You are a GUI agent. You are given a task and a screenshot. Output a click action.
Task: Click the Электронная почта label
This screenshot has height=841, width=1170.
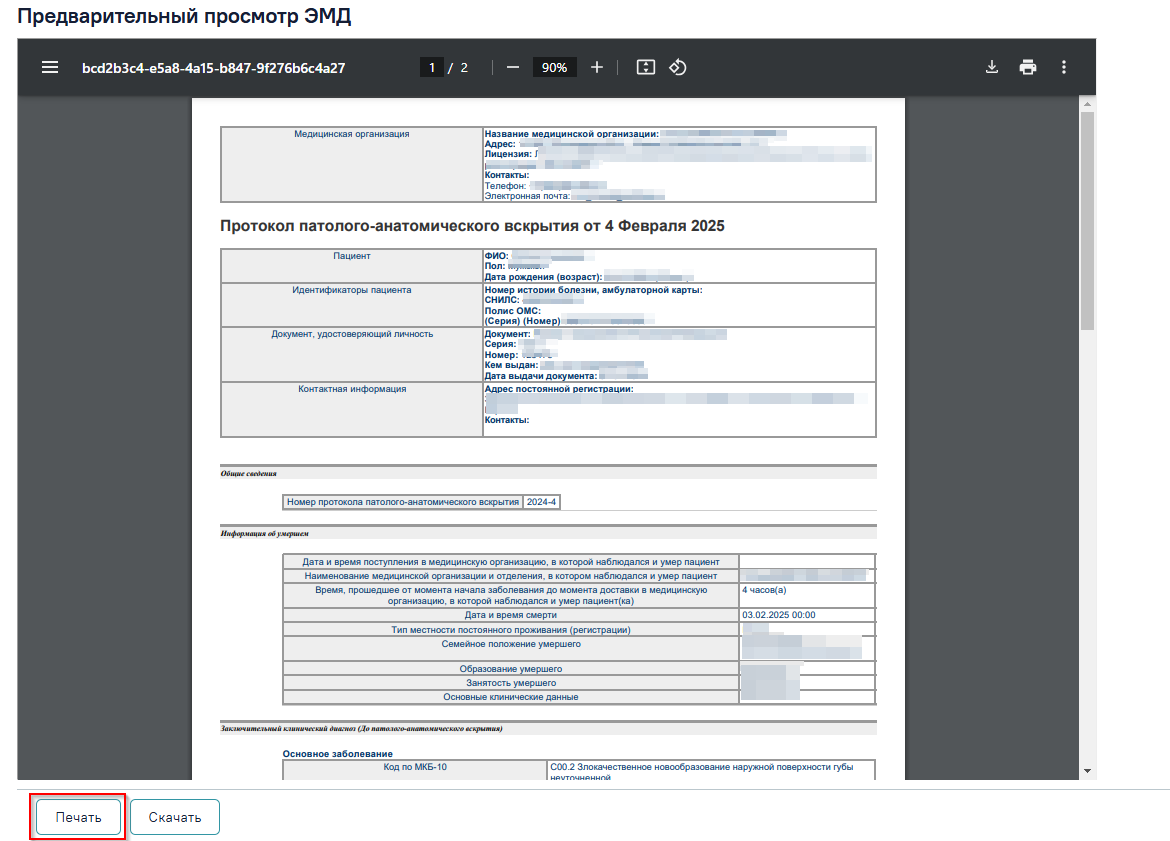click(x=528, y=196)
